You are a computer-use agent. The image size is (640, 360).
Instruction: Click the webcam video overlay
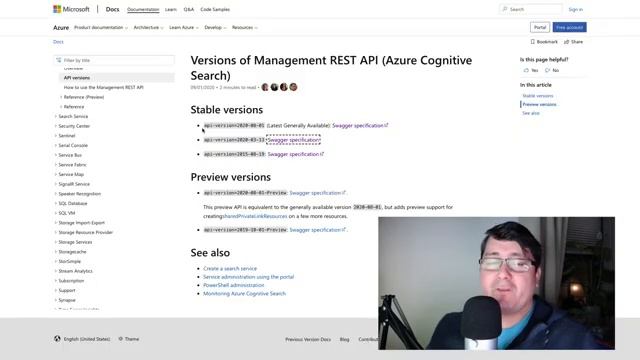(x=496, y=283)
